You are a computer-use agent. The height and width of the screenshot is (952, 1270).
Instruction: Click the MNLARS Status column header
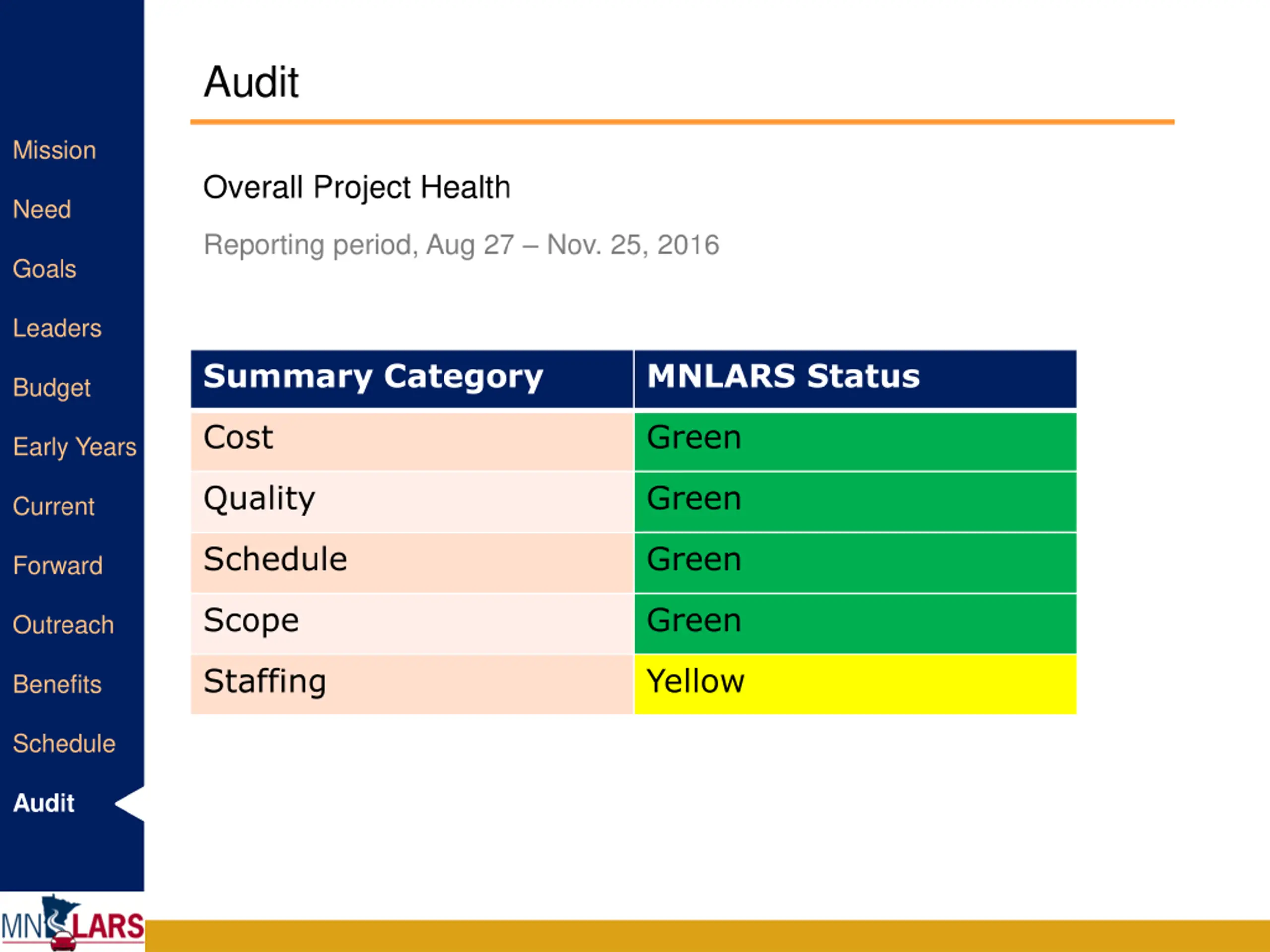tap(855, 379)
